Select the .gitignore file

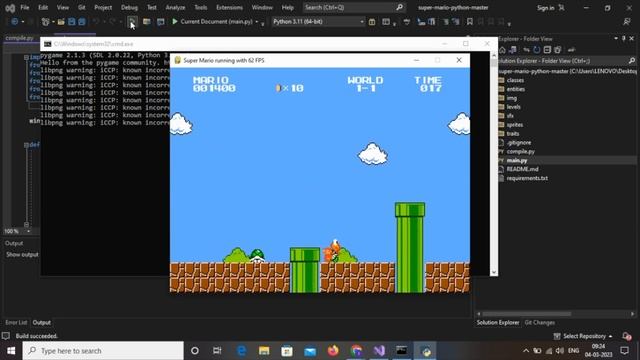coord(519,142)
